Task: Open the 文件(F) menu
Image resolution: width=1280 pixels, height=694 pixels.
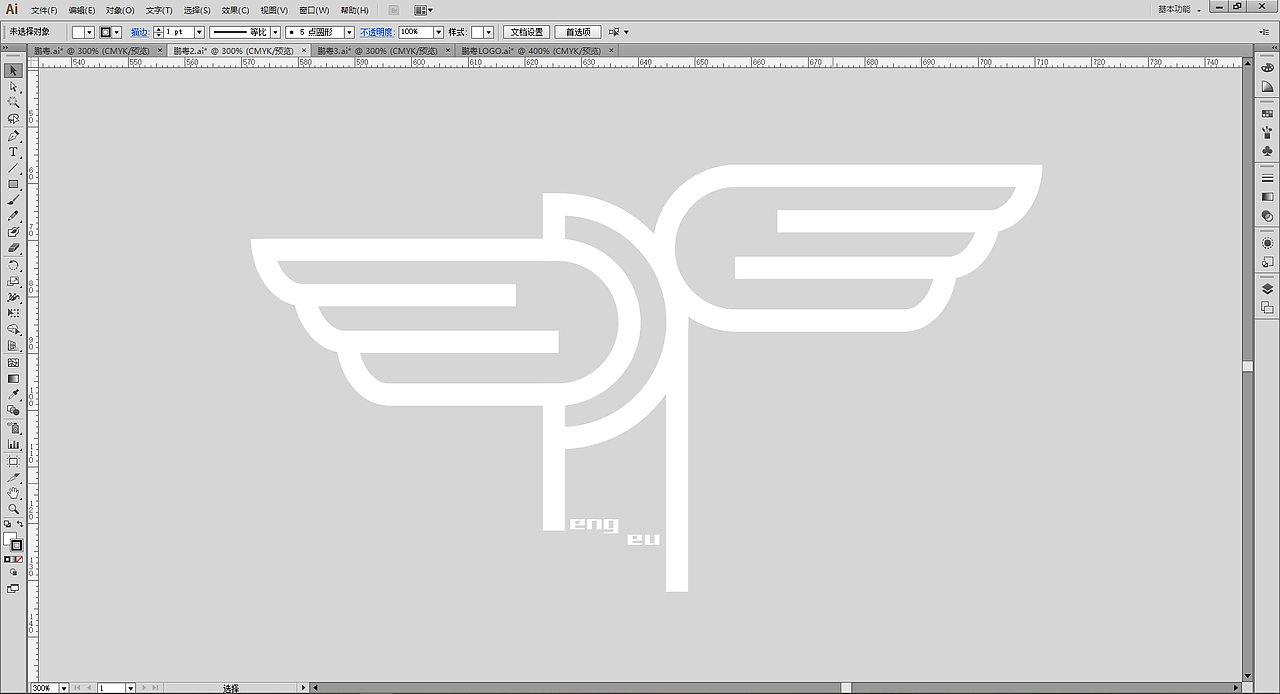Action: click(44, 10)
